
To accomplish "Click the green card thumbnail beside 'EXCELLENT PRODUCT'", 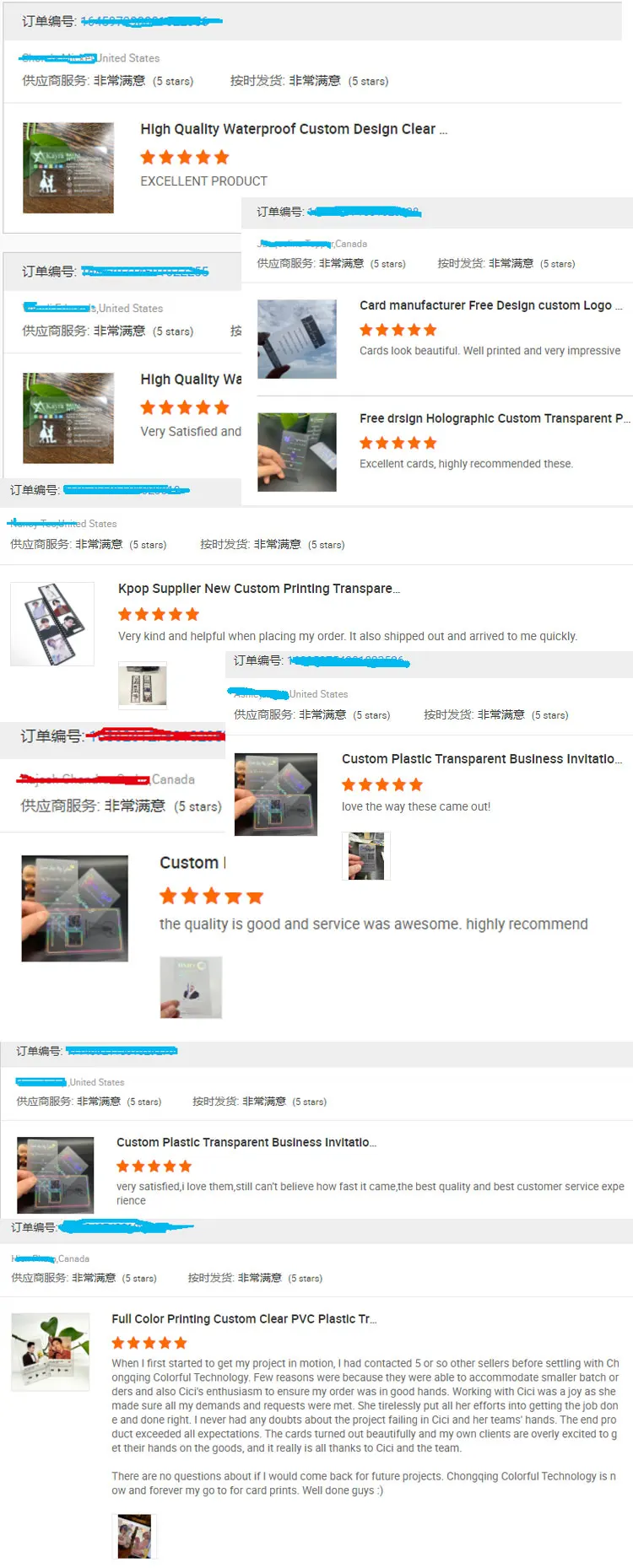I will tap(68, 168).
